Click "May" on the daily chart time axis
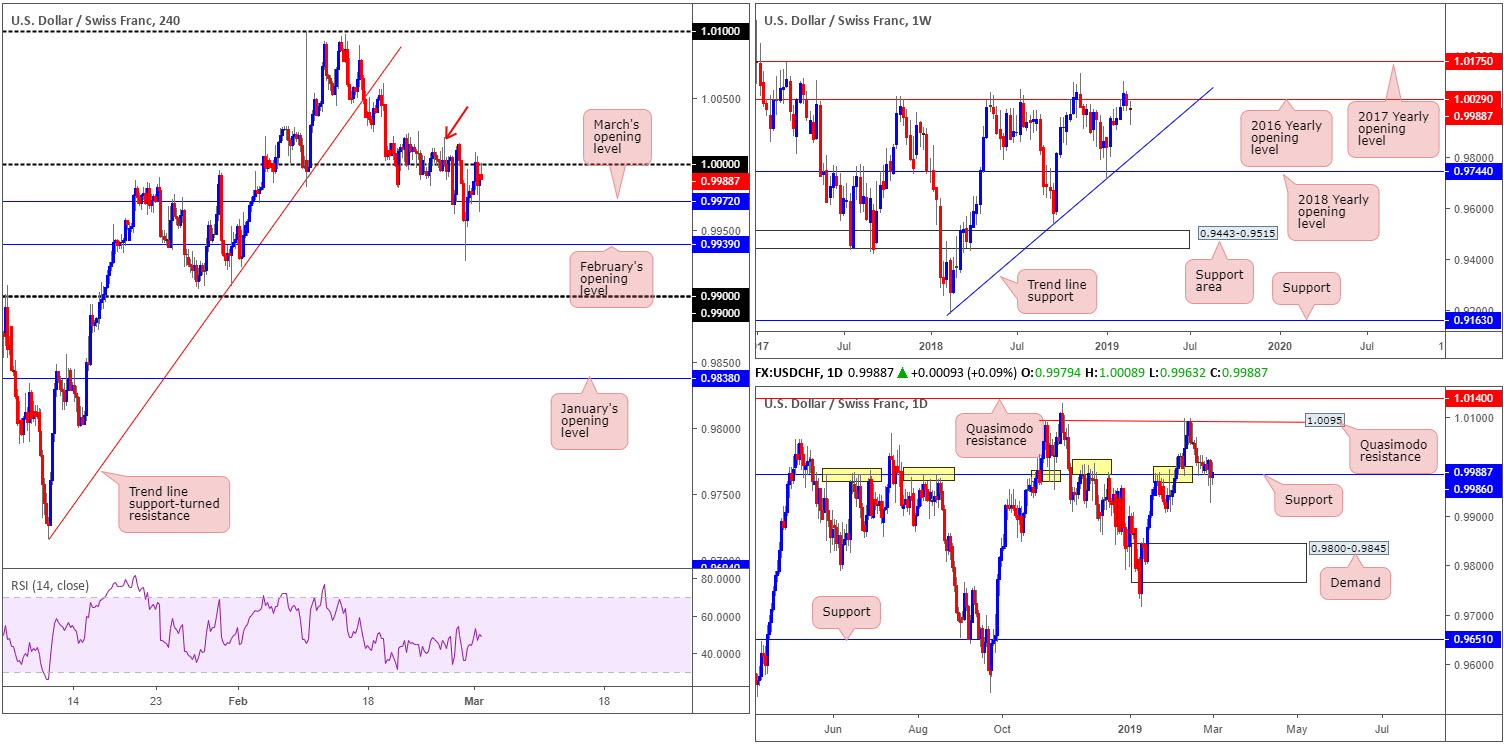The image size is (1504, 747). 1297,731
